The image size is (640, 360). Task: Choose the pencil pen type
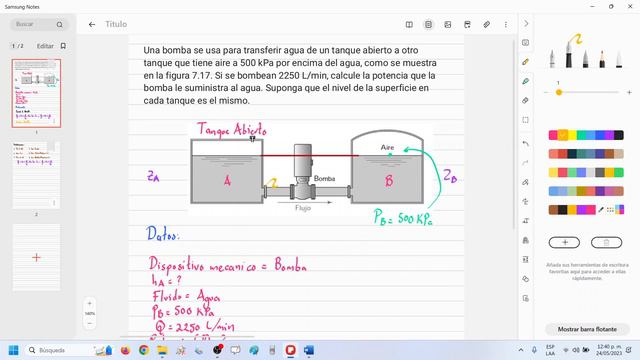tap(602, 58)
